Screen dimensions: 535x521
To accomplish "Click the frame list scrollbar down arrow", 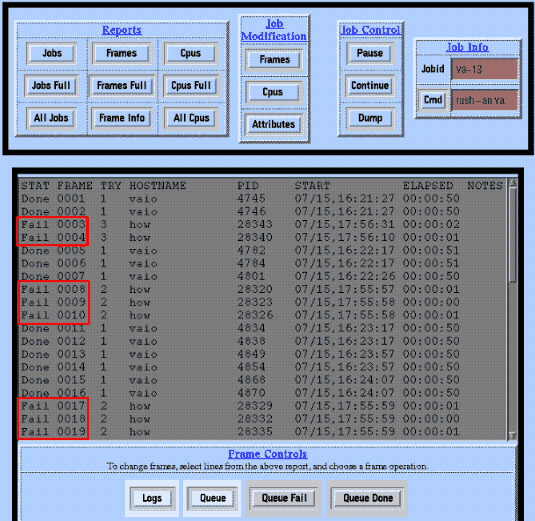I will coord(512,435).
